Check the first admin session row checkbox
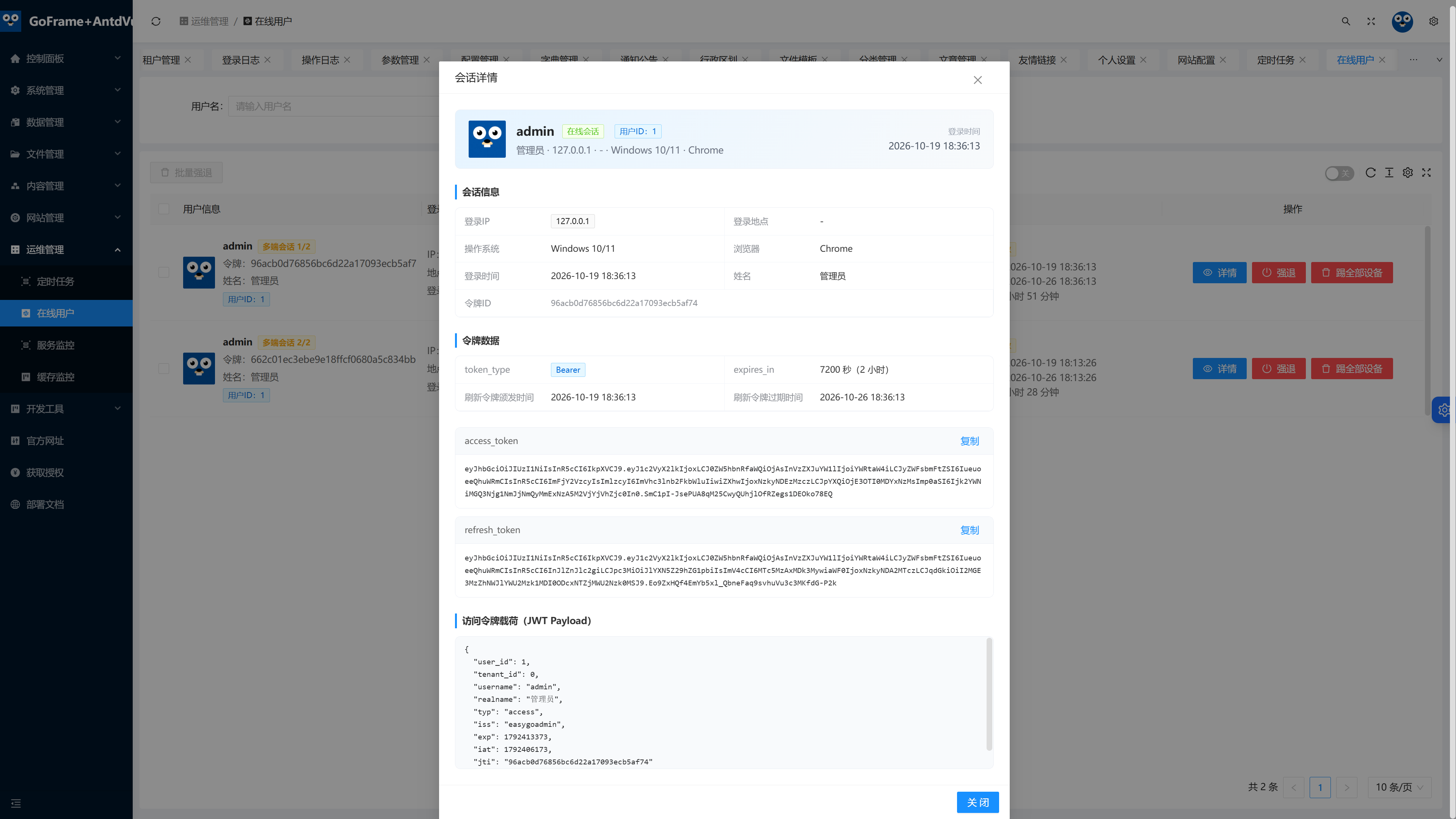Image resolution: width=1456 pixels, height=819 pixels. click(164, 273)
